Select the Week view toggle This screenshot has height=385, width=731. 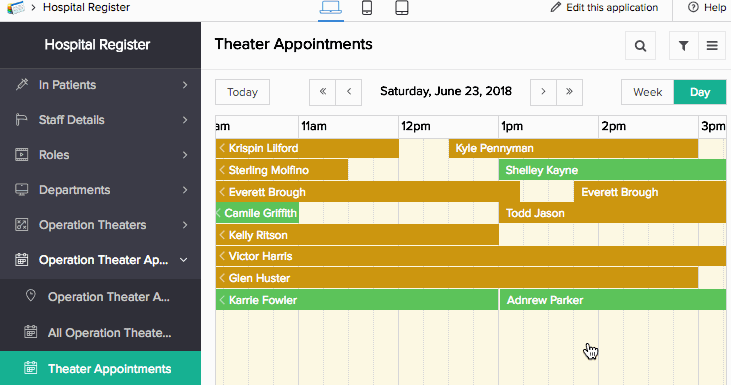(x=648, y=92)
